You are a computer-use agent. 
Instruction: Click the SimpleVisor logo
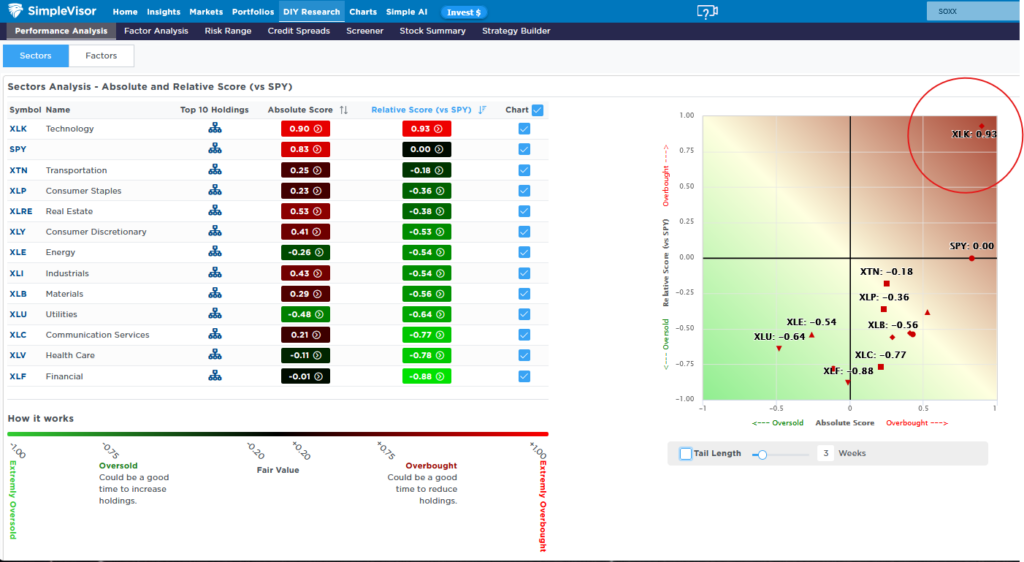pyautogui.click(x=52, y=11)
